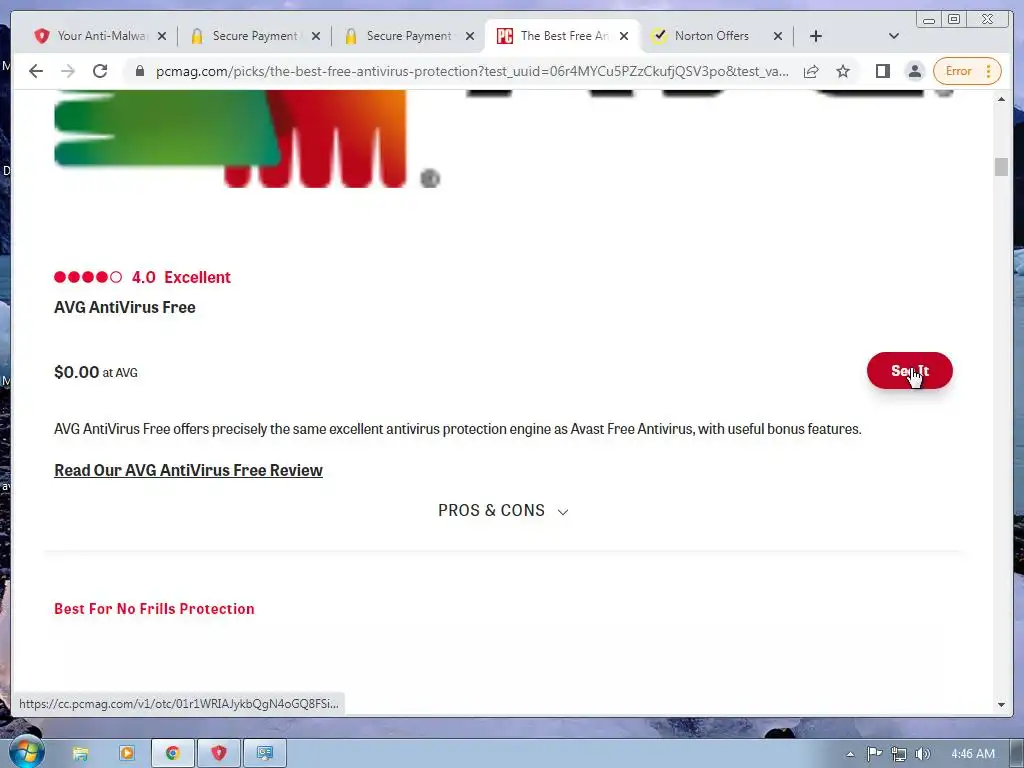Click the AVG AntiVirus Free title
The image size is (1024, 768).
coord(125,307)
